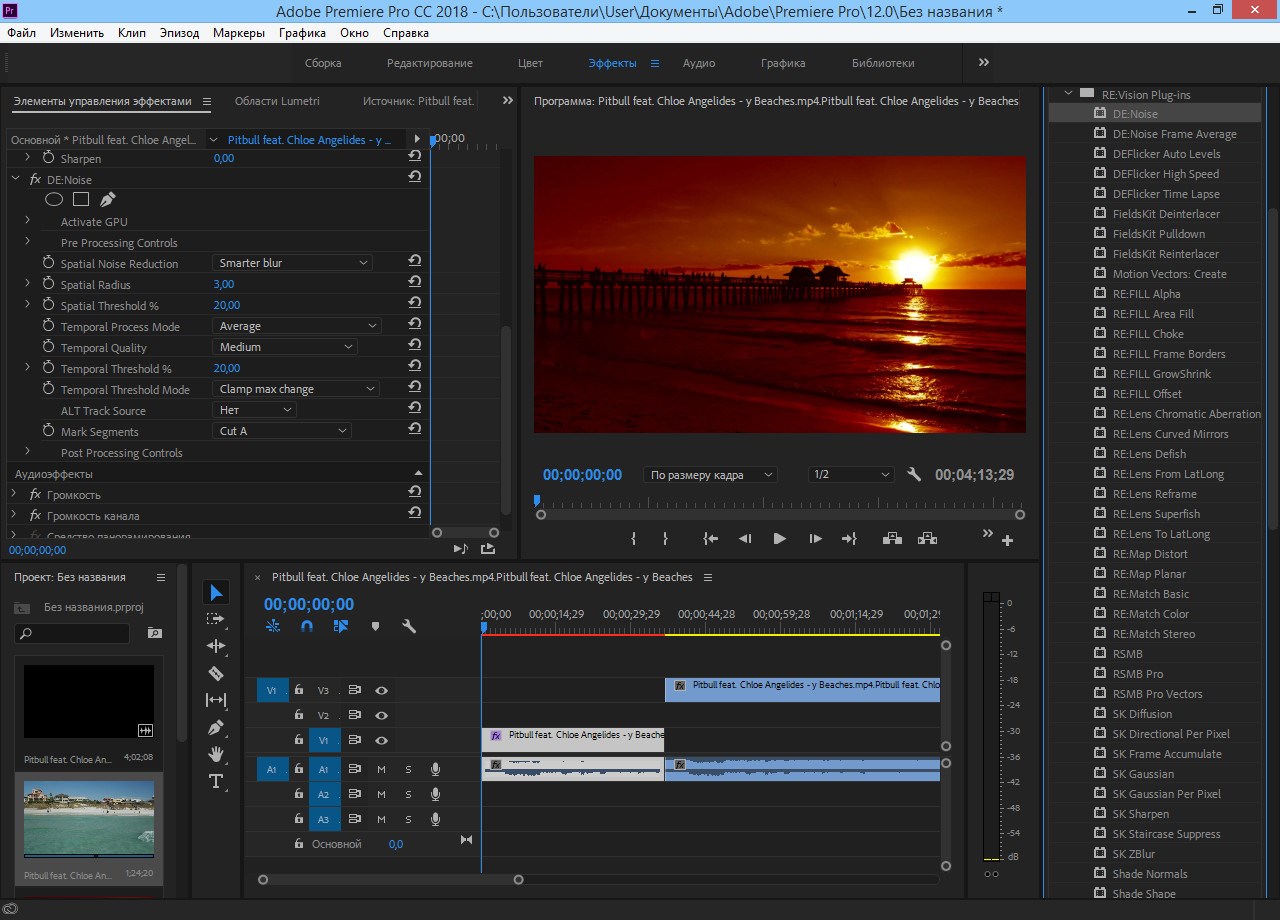The image size is (1280, 920).
Task: Expand Post Processing Controls group
Action: tap(28, 452)
